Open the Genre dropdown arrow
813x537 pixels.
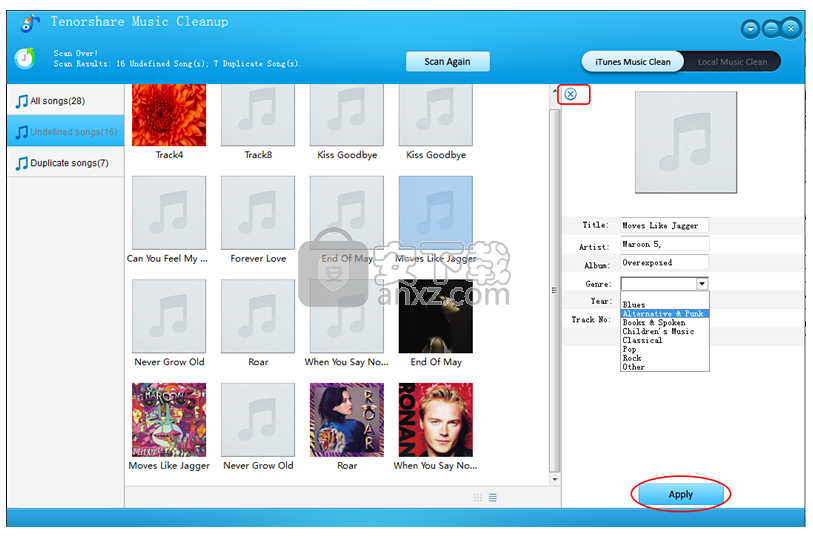click(x=702, y=283)
